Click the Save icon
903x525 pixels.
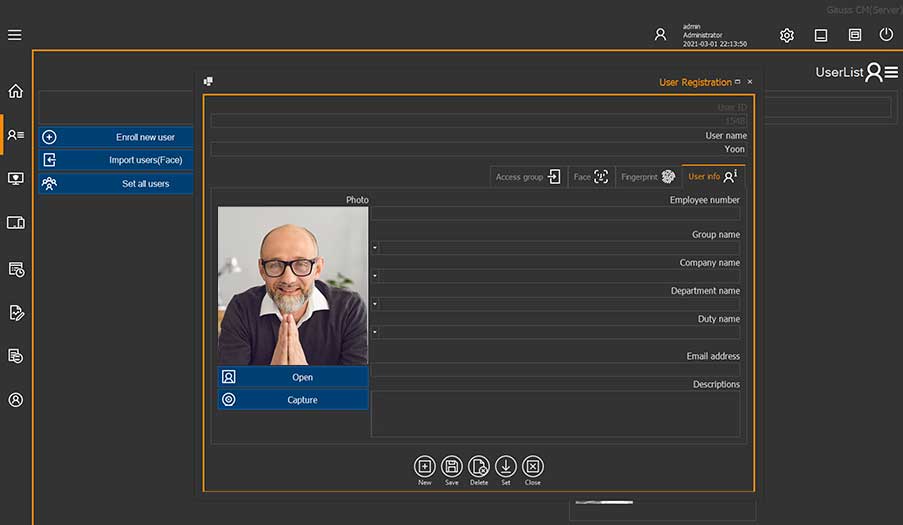click(x=452, y=466)
